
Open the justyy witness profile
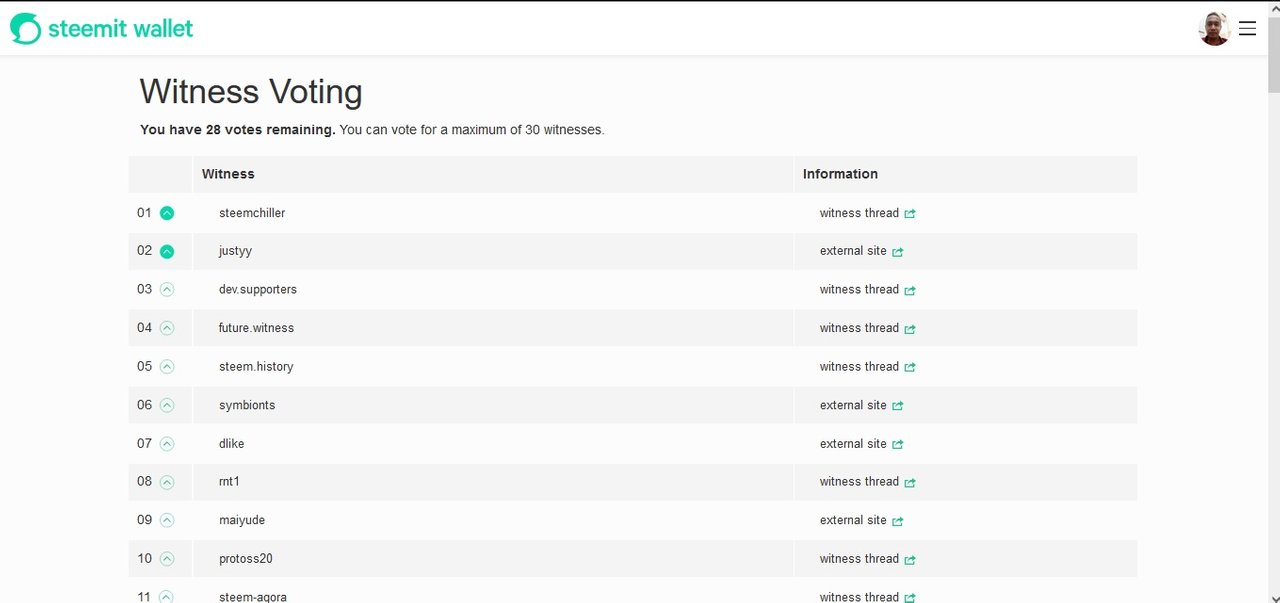(x=235, y=251)
